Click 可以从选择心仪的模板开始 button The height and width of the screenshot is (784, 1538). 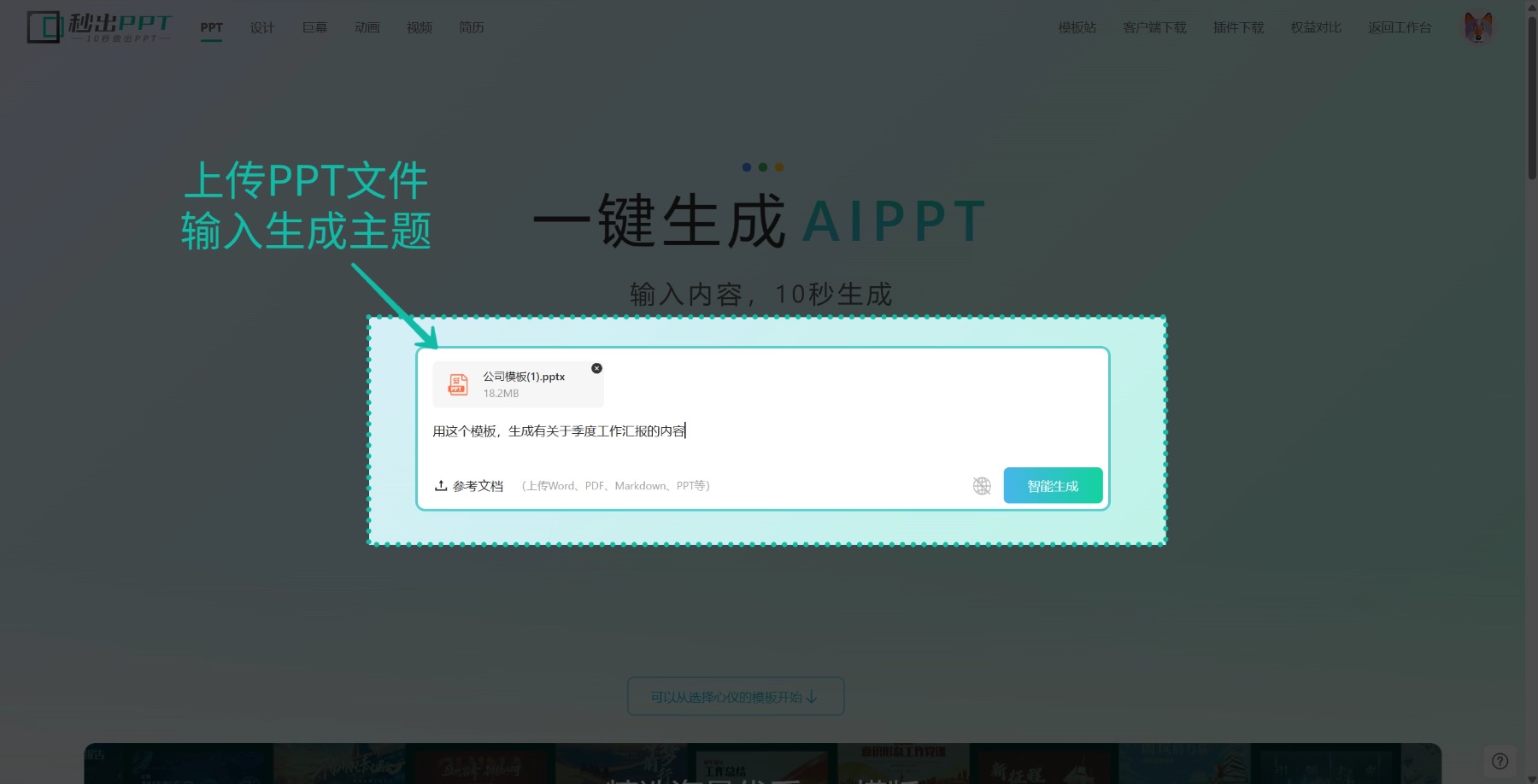(736, 697)
